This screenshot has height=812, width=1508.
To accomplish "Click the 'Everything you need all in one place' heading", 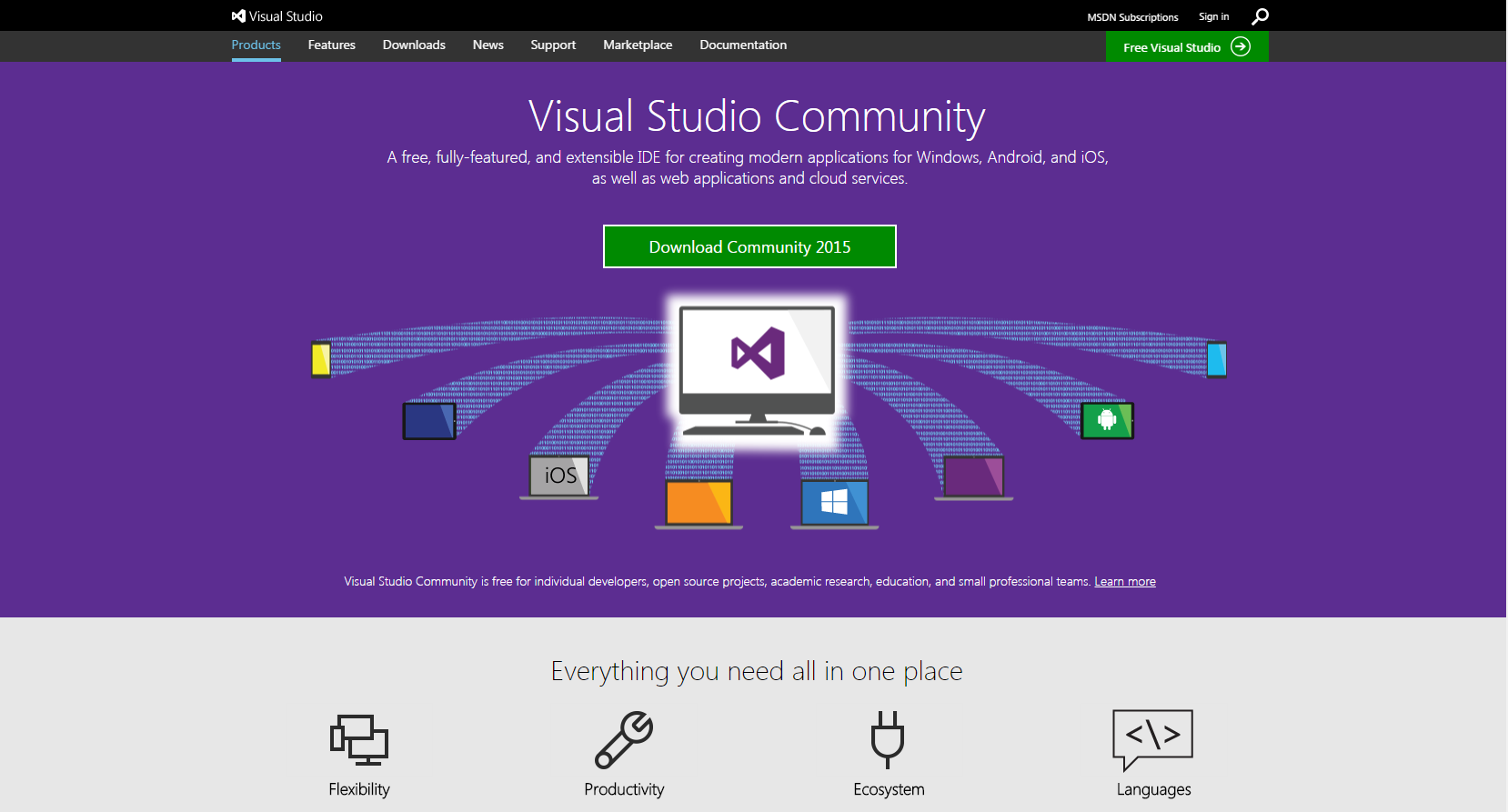I will tap(757, 671).
